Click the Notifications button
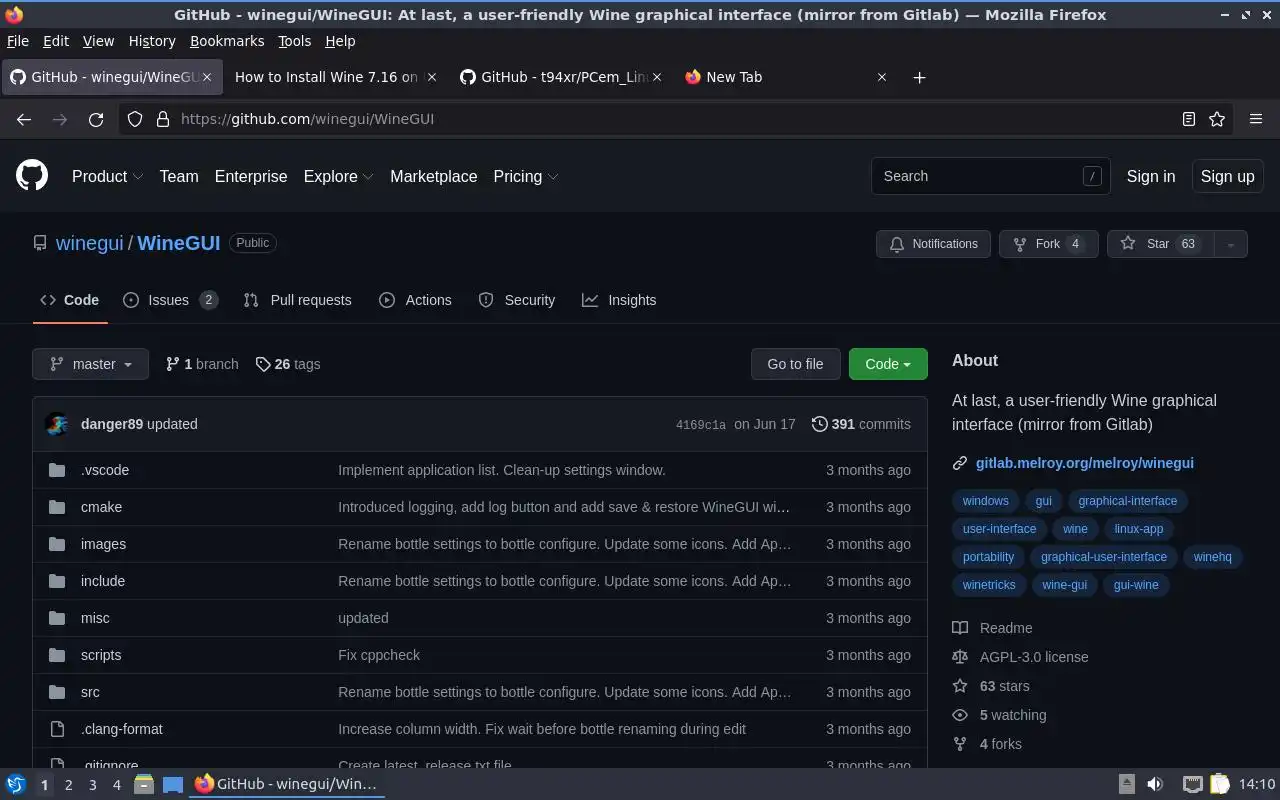This screenshot has height=800, width=1280. [x=933, y=244]
